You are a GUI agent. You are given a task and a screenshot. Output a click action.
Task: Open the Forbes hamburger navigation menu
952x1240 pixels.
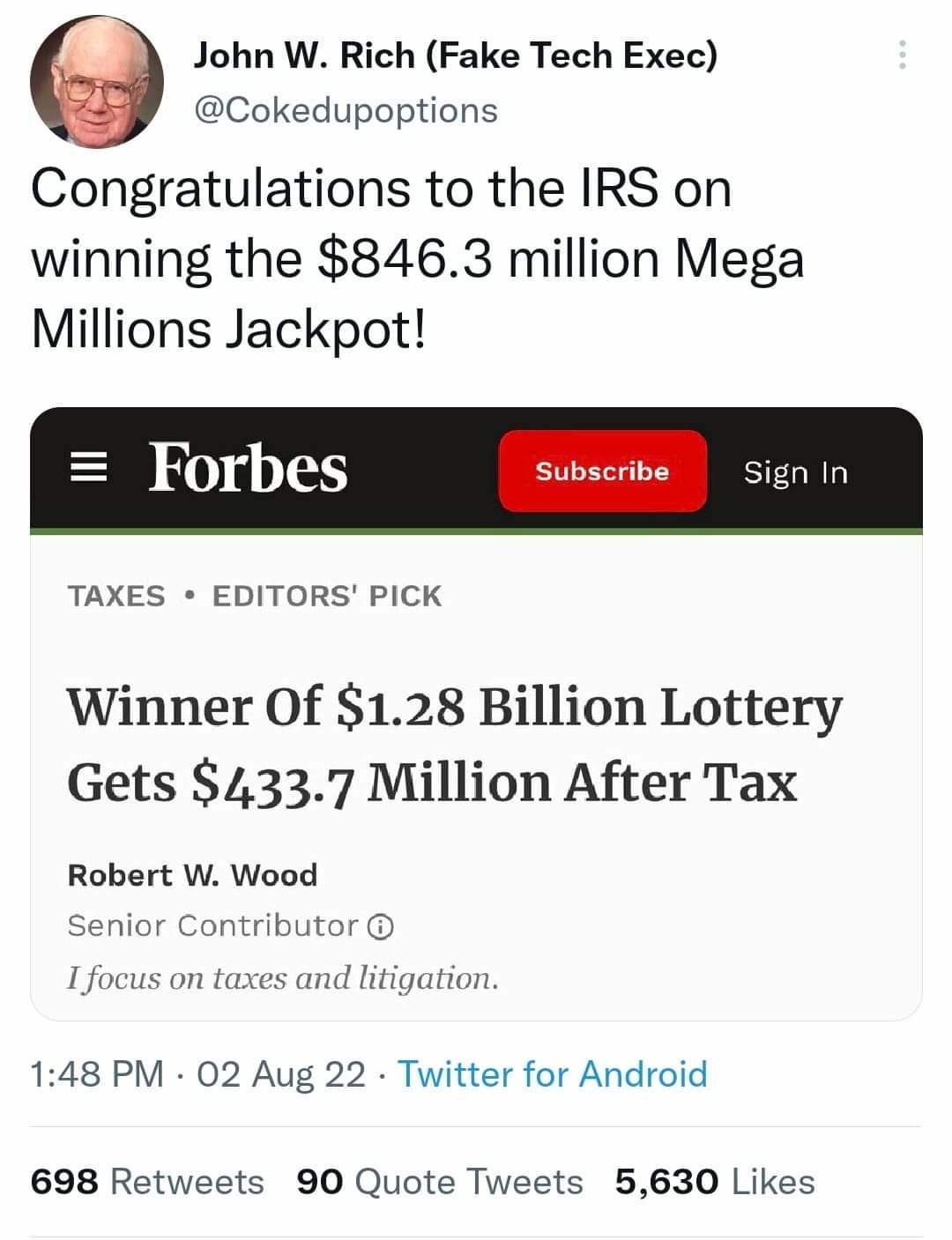click(x=89, y=471)
